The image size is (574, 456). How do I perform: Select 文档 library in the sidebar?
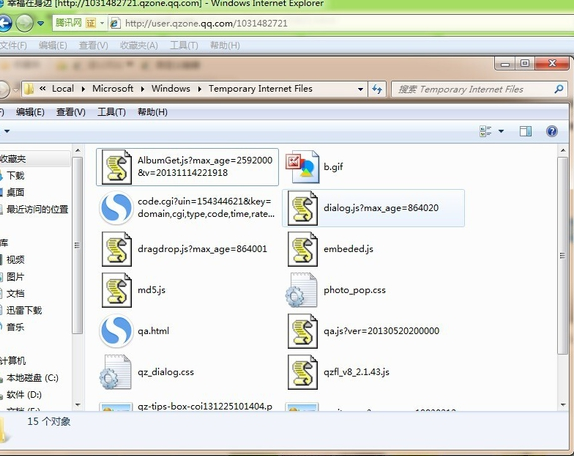pyautogui.click(x=15, y=294)
